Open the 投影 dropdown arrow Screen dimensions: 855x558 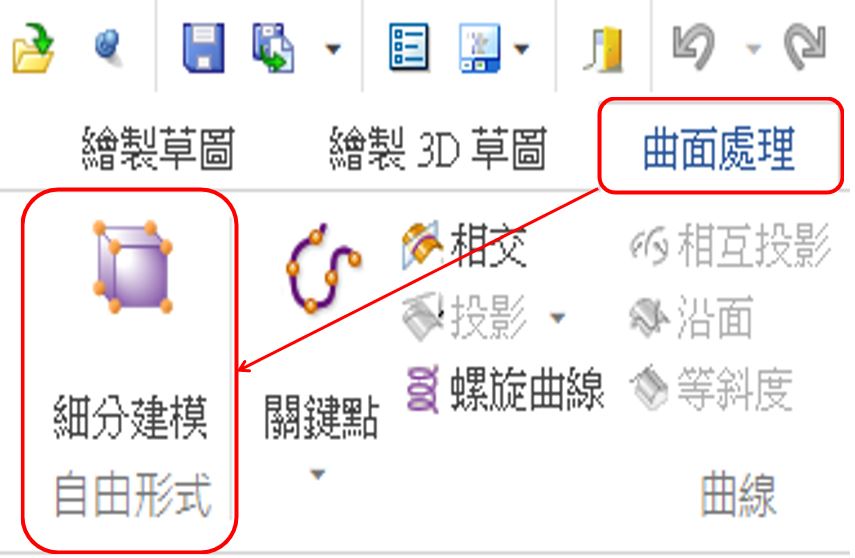pyautogui.click(x=557, y=317)
